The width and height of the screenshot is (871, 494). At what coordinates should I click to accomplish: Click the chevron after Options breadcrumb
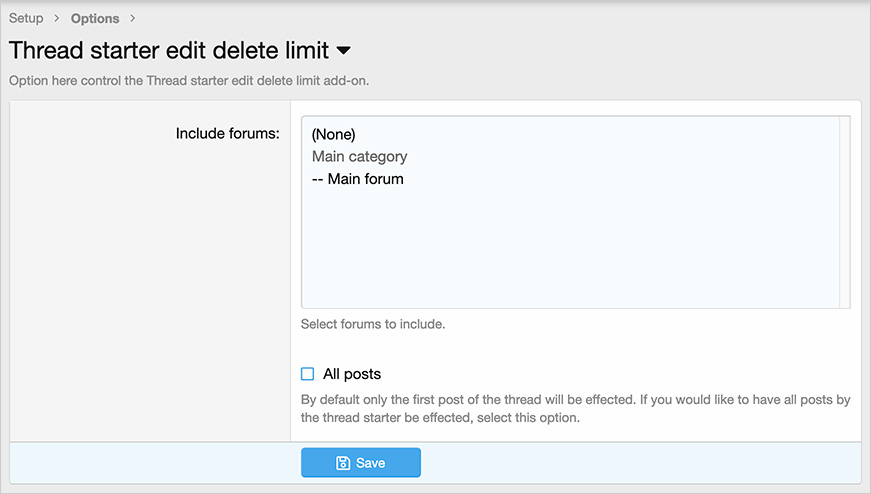(x=133, y=18)
